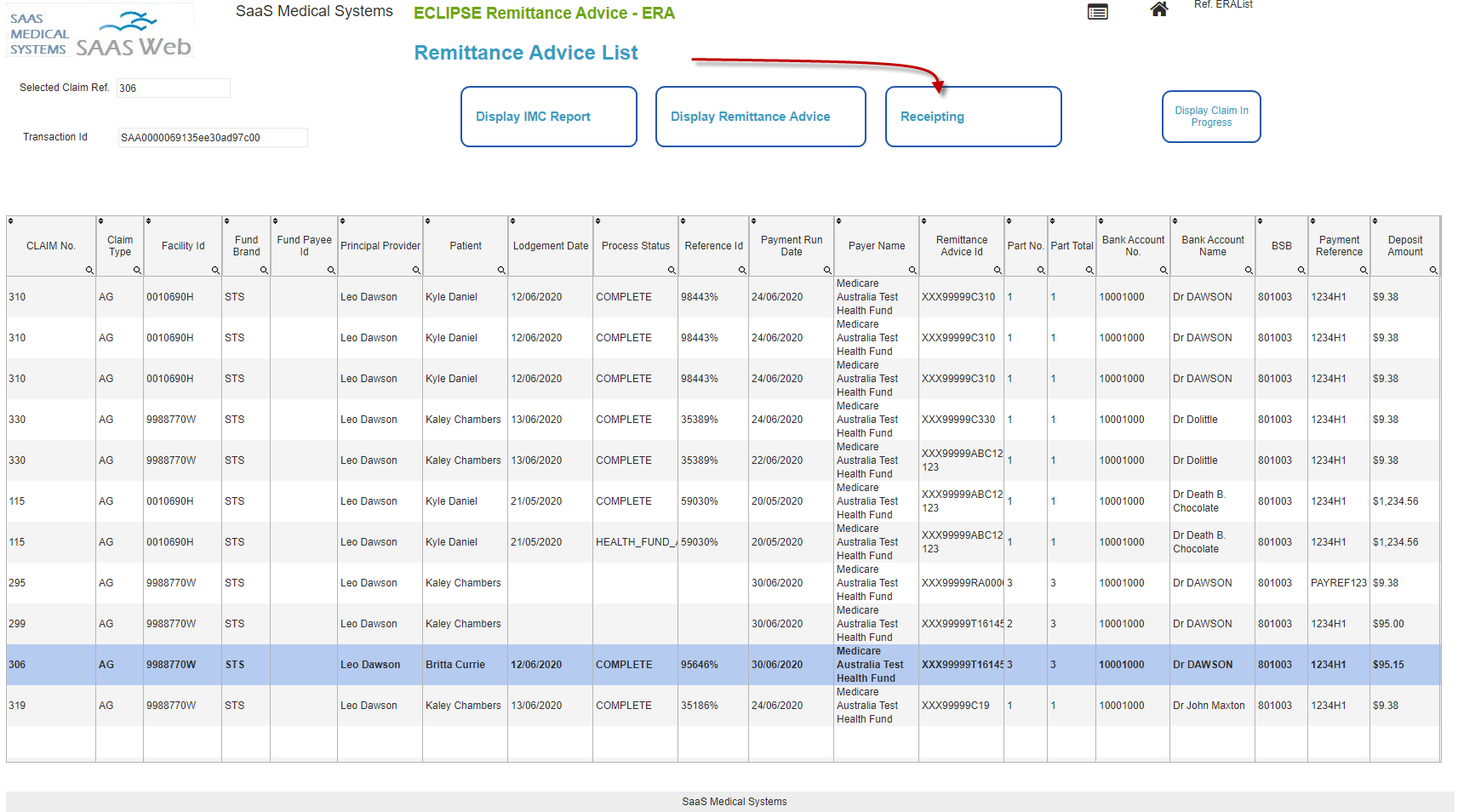Sort by Facility Id using sort arrows
1458x812 pixels.
click(x=148, y=221)
